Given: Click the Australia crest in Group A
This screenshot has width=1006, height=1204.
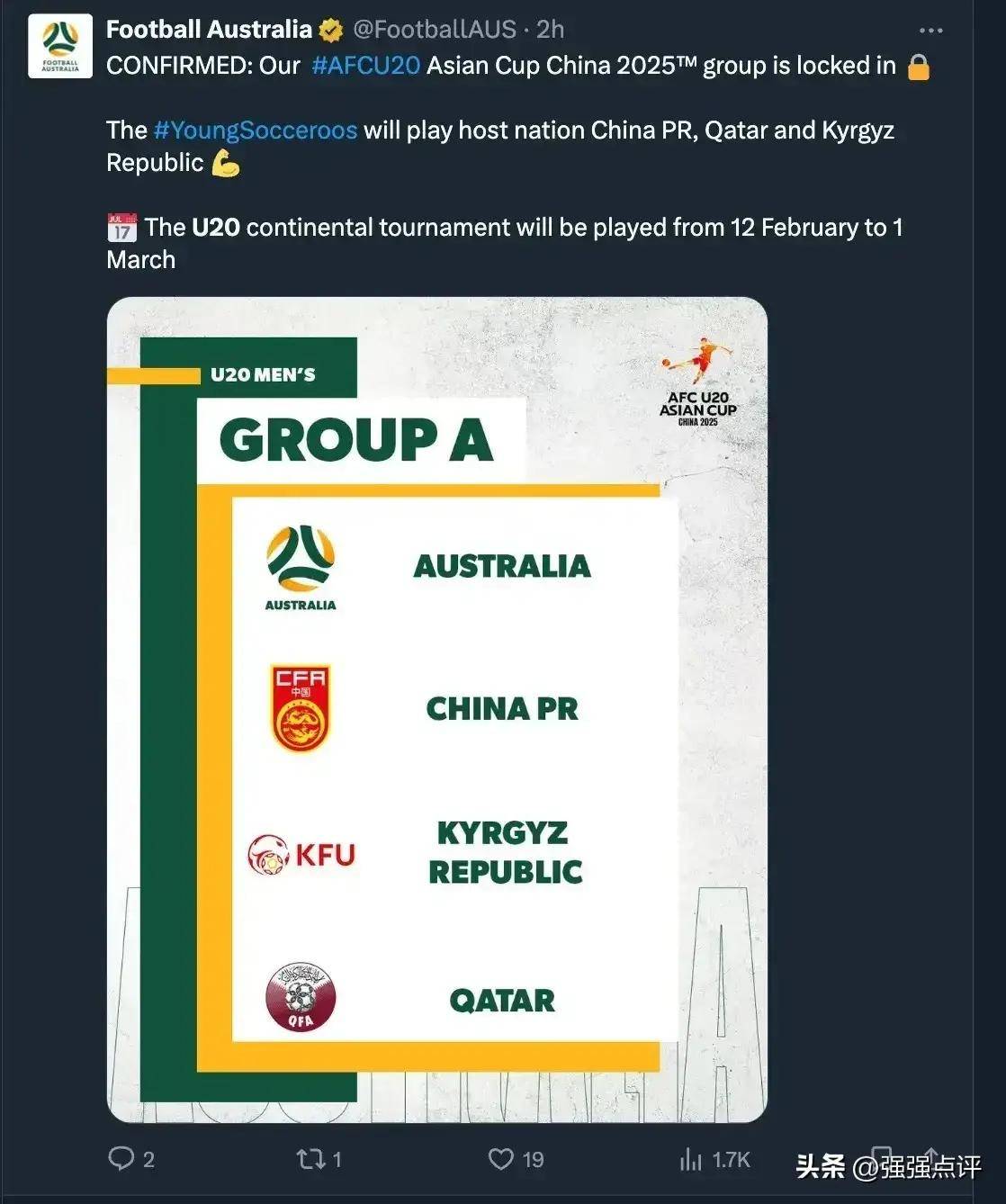Looking at the screenshot, I should (301, 568).
